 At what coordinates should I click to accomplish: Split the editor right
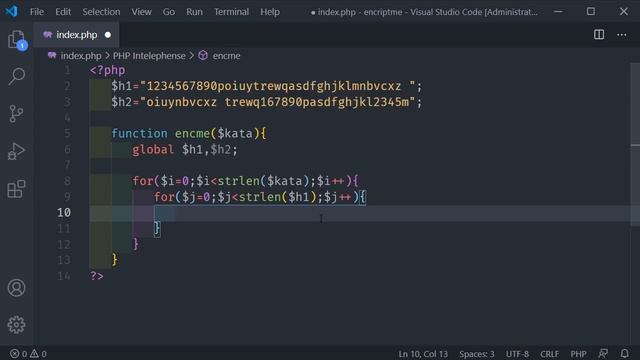point(599,35)
